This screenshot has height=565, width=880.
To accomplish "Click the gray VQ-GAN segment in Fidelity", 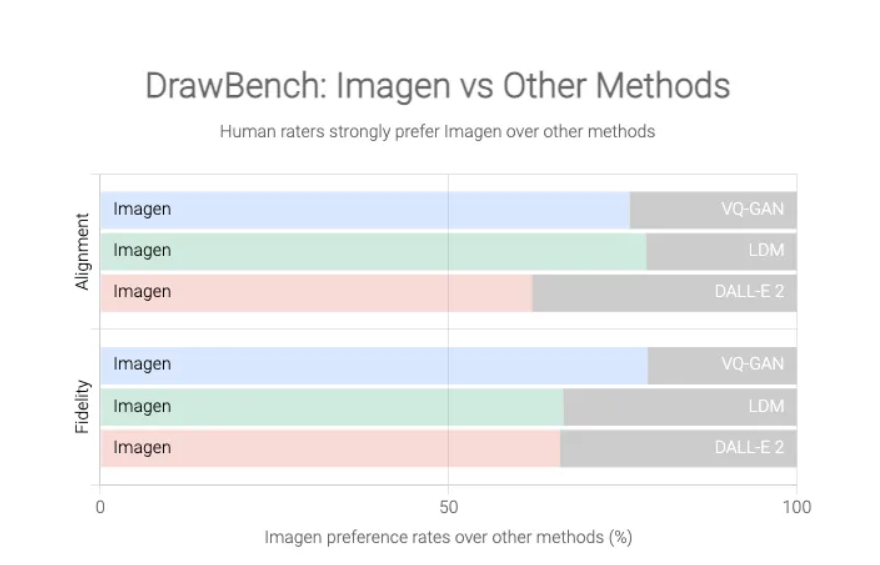I will click(x=722, y=365).
